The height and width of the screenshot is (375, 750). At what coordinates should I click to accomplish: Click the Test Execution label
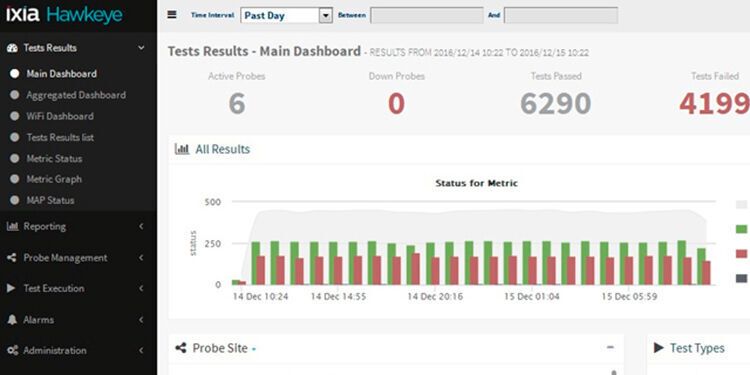(x=54, y=288)
